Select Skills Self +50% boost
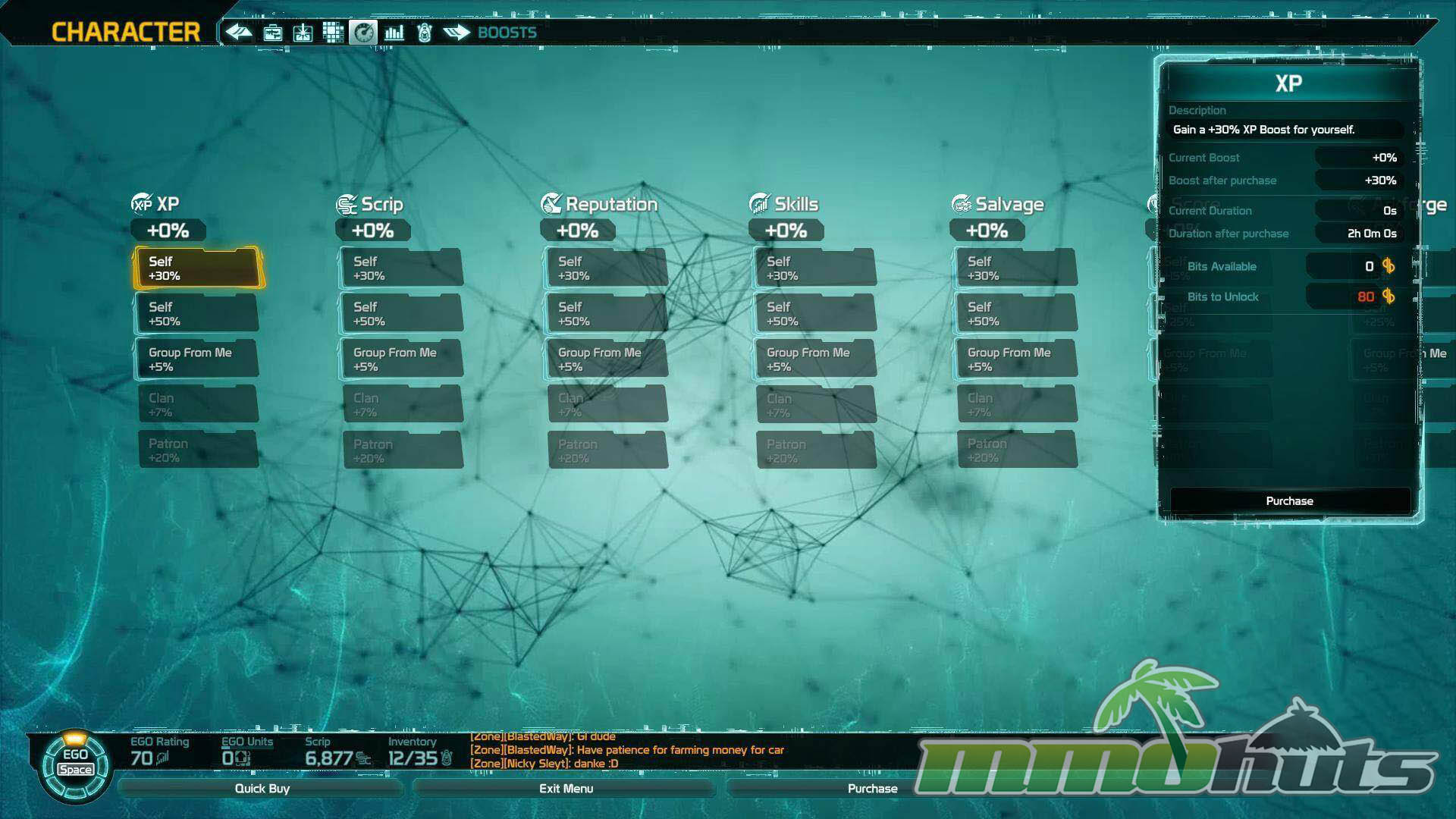Screen dimensions: 1456x819 coord(815,314)
